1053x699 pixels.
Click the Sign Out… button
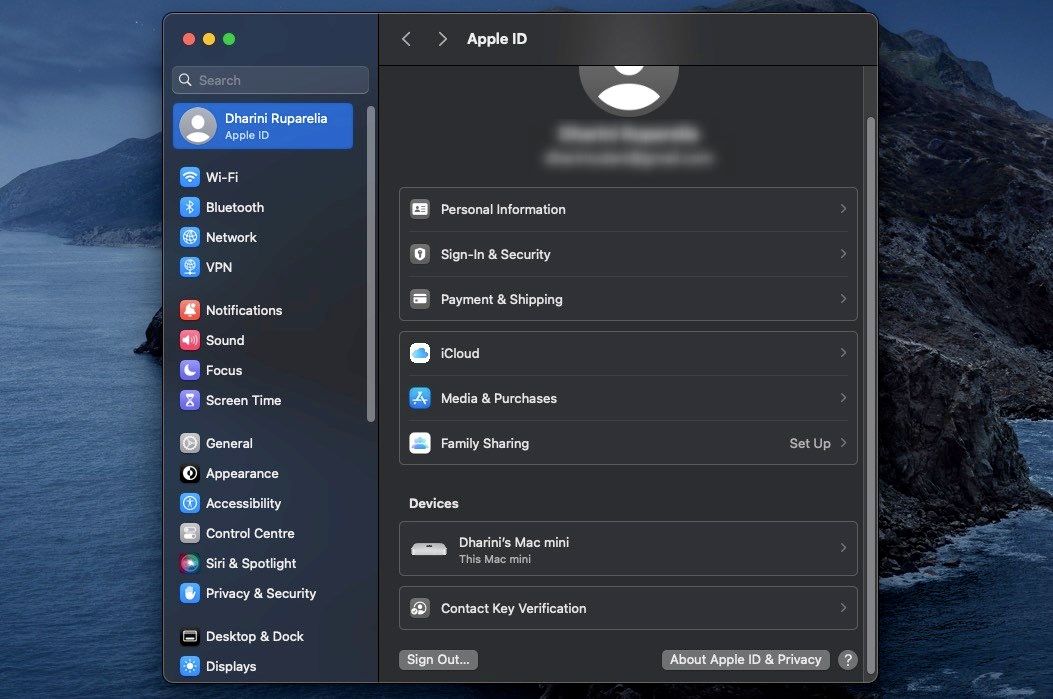coord(438,659)
